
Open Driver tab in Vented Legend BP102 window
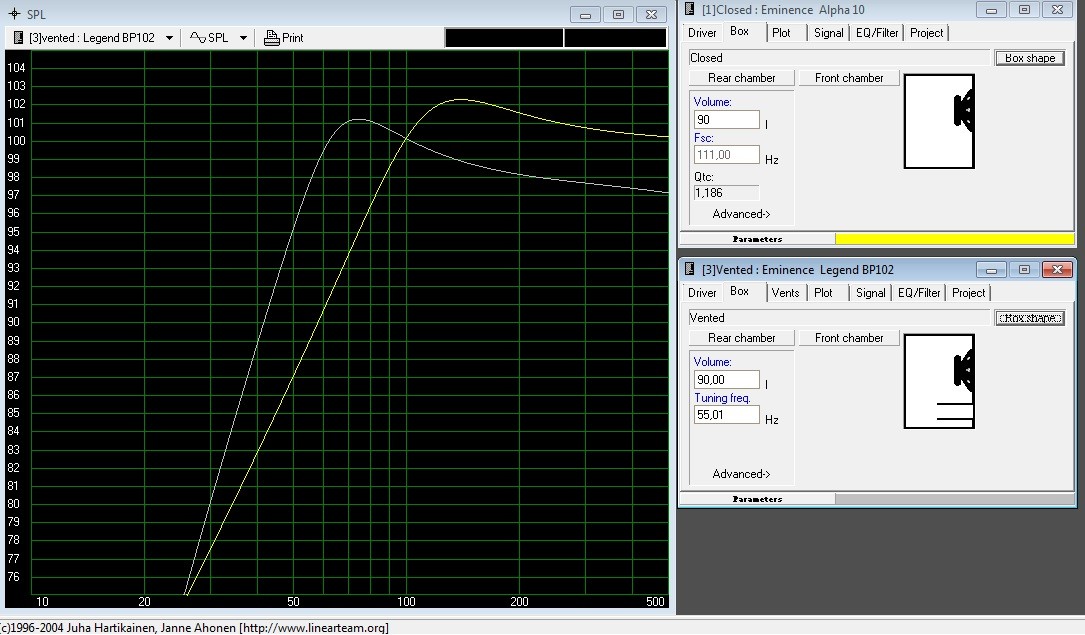pyautogui.click(x=702, y=293)
